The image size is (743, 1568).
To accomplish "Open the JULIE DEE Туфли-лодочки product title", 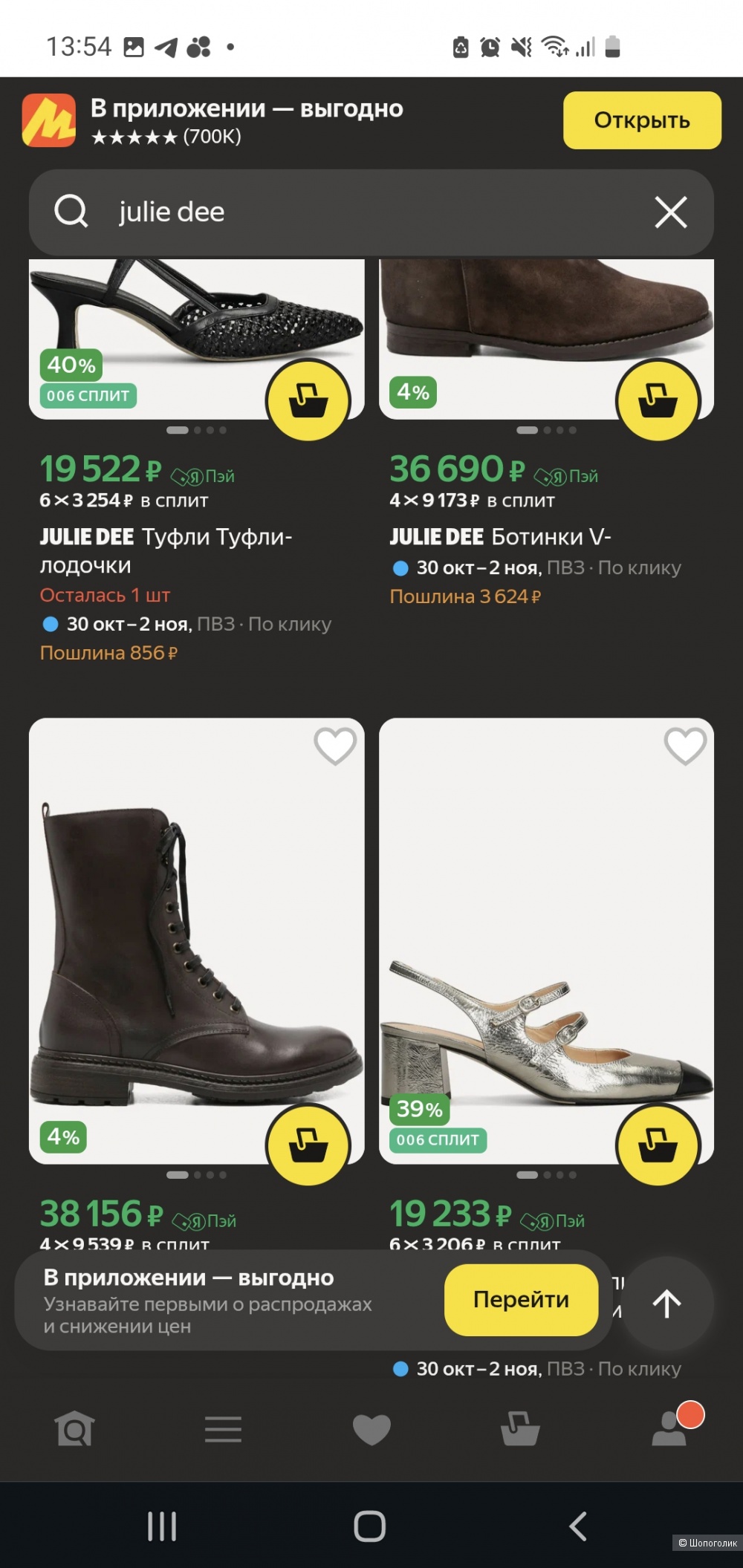I will click(166, 550).
